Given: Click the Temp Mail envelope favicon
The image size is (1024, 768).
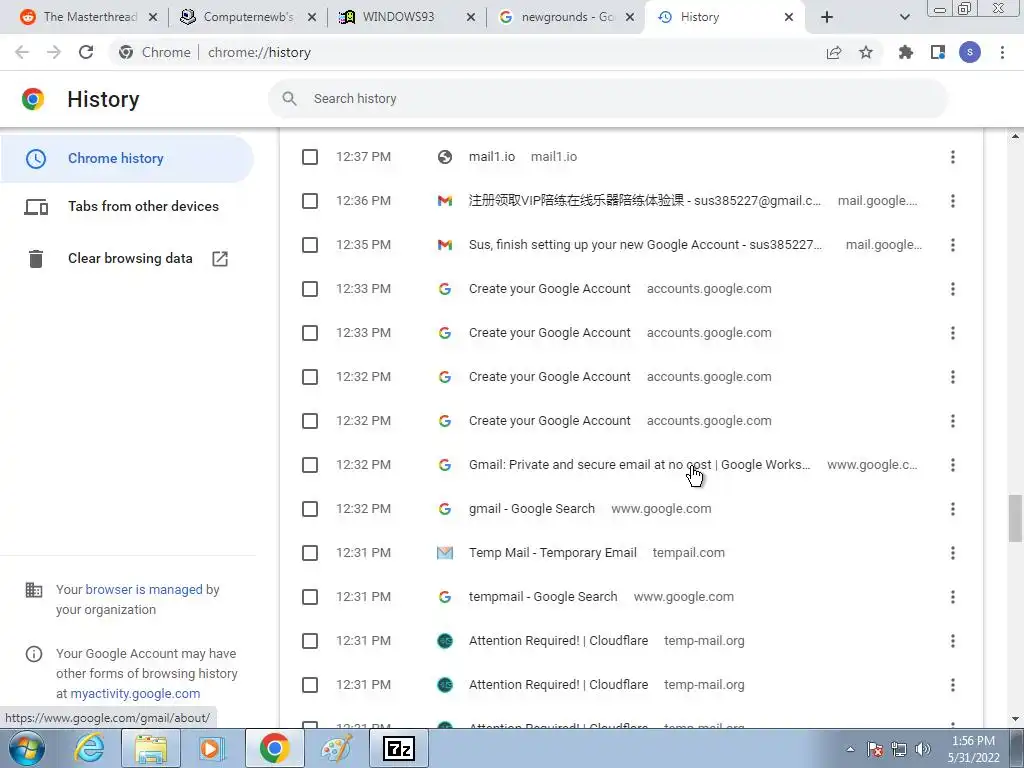Looking at the screenshot, I should pos(445,553).
